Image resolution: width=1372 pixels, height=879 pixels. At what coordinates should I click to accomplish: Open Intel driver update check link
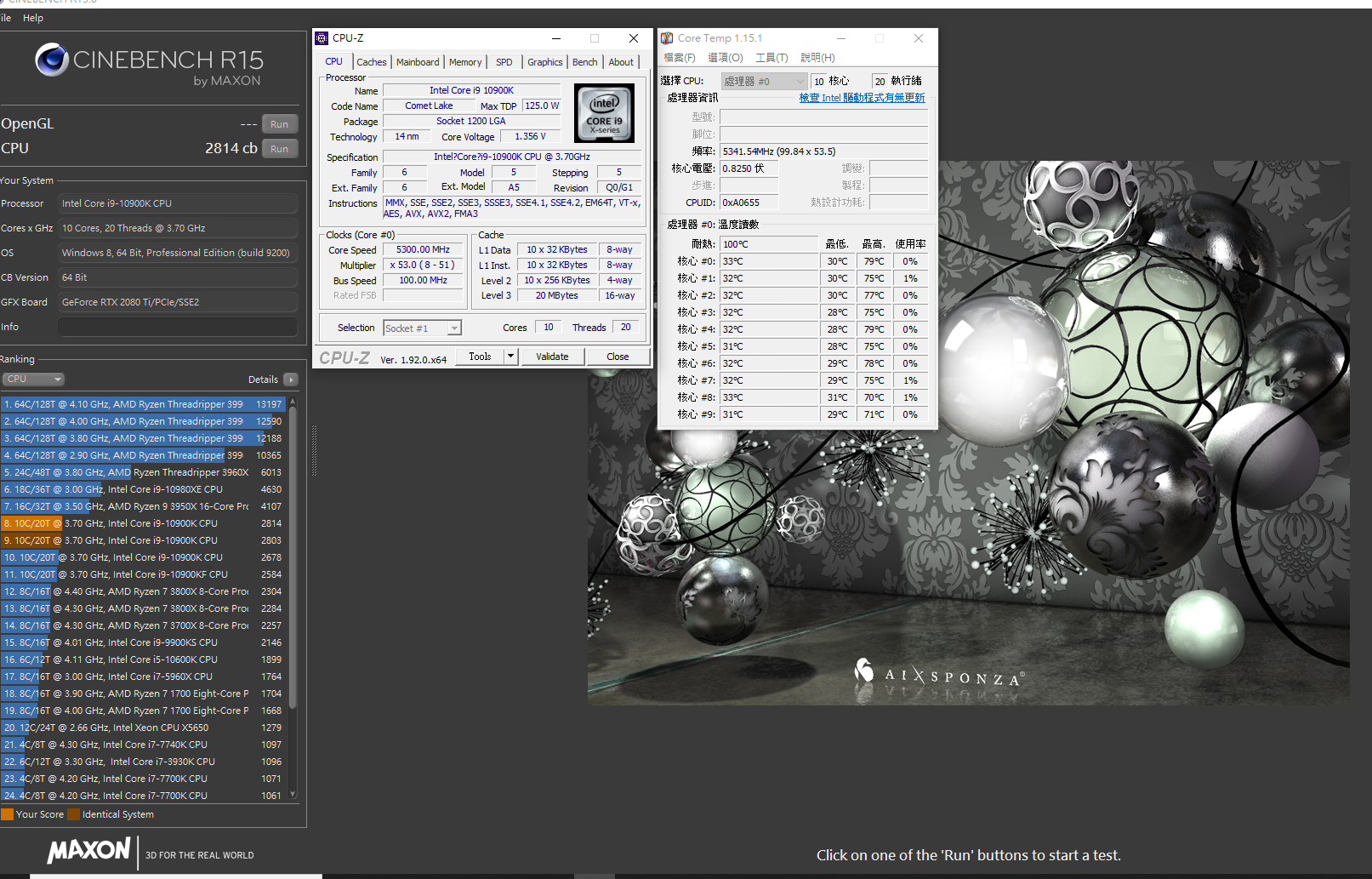point(862,98)
